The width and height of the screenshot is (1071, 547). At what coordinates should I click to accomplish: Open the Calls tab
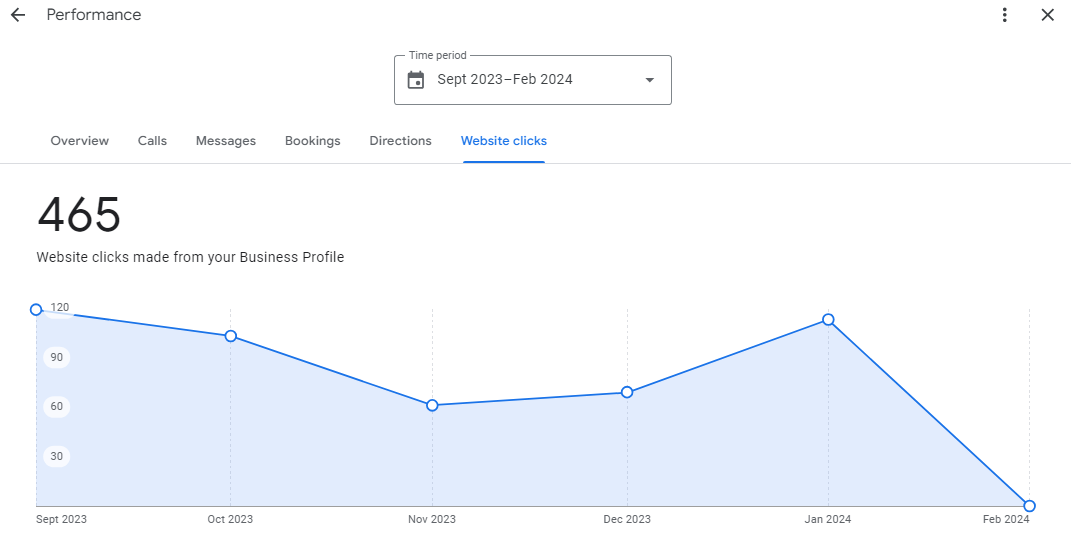tap(152, 141)
